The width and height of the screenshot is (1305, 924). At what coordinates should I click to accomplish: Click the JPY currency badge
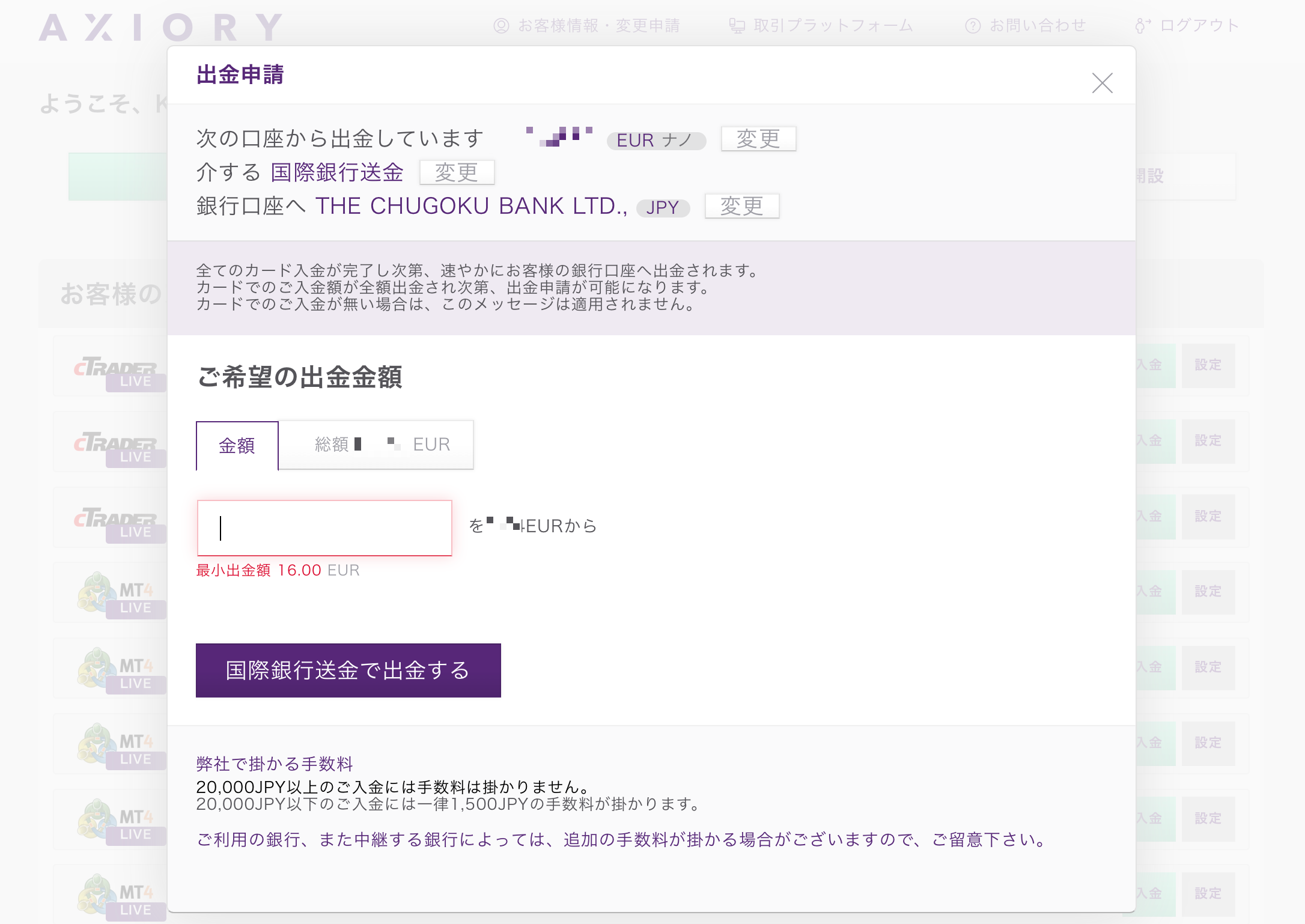[663, 208]
